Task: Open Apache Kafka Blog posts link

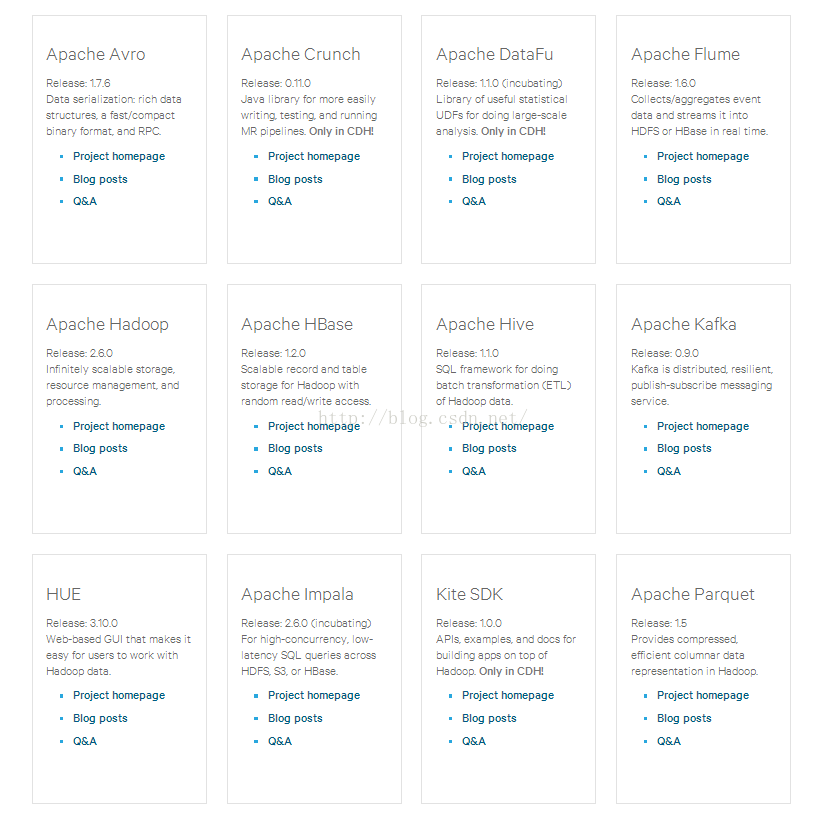Action: 684,448
